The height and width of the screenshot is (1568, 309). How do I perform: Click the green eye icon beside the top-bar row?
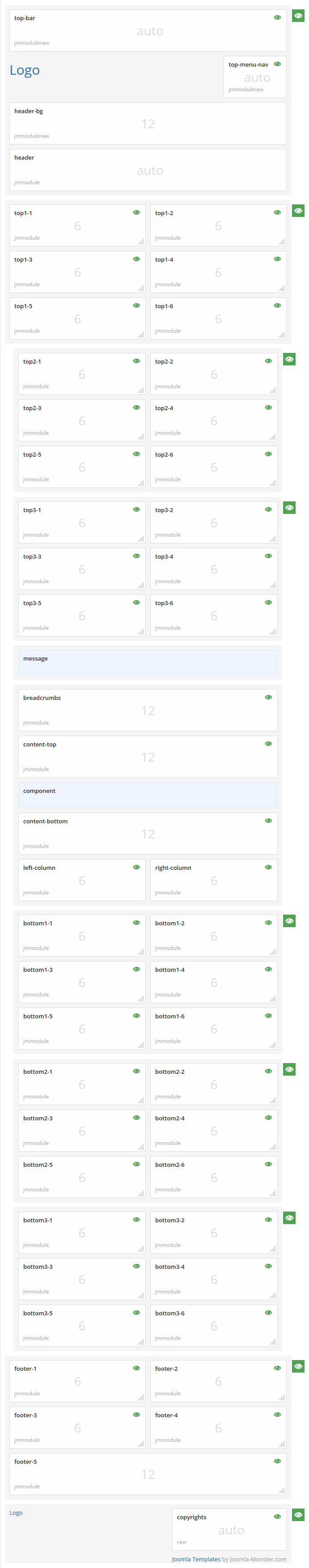298,15
